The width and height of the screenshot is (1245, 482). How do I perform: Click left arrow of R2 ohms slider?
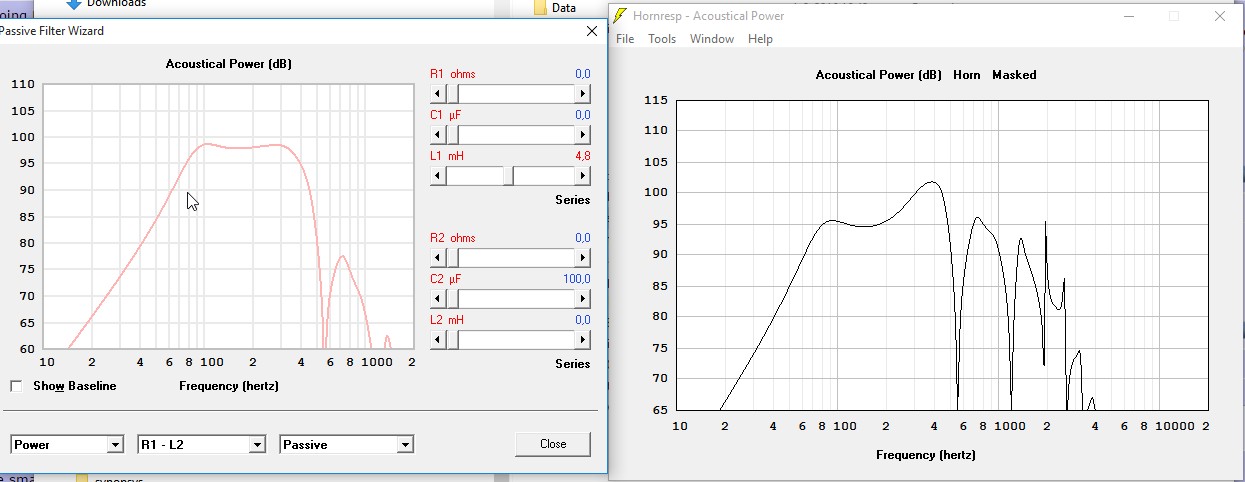pos(437,257)
